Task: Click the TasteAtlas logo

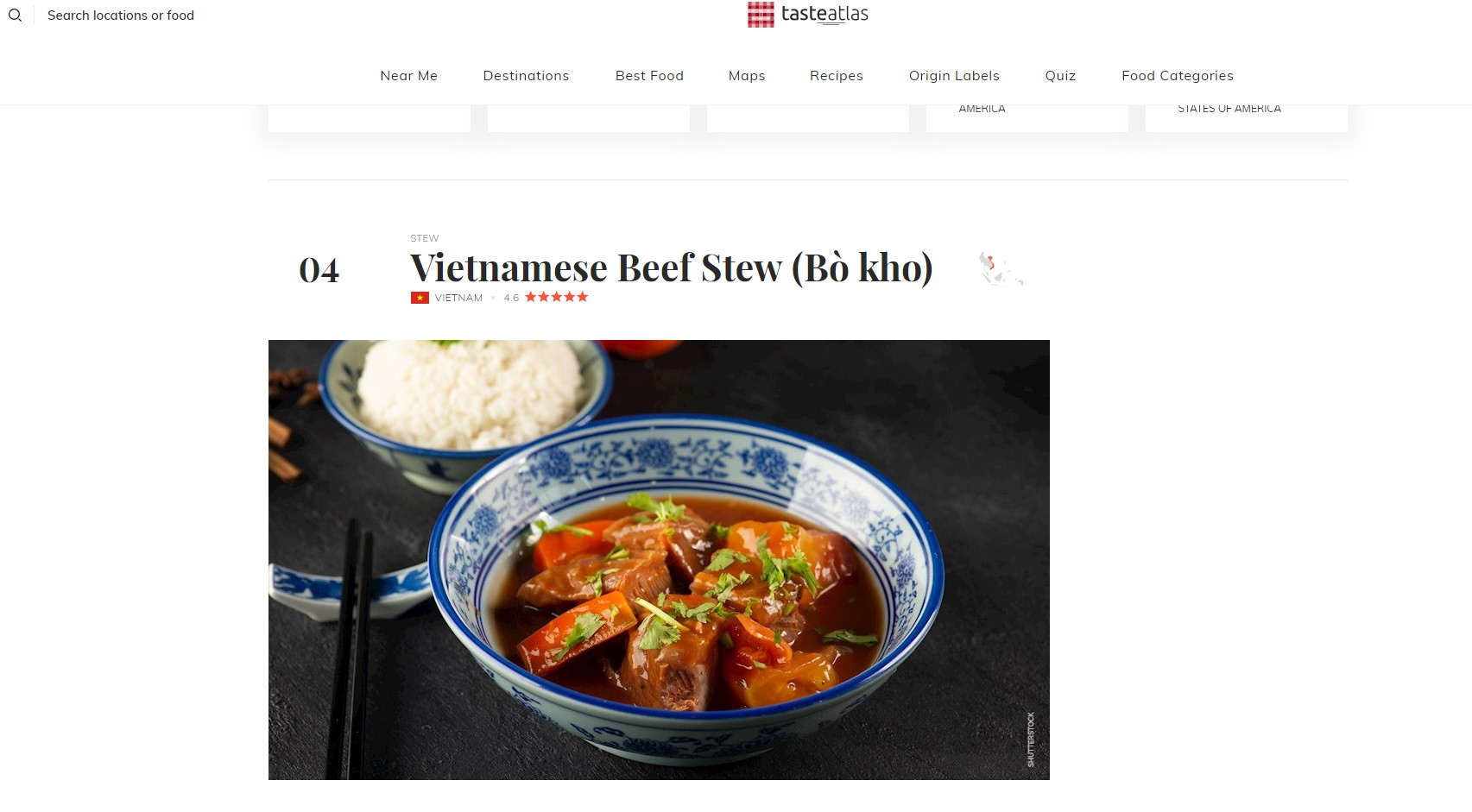Action: click(x=808, y=14)
